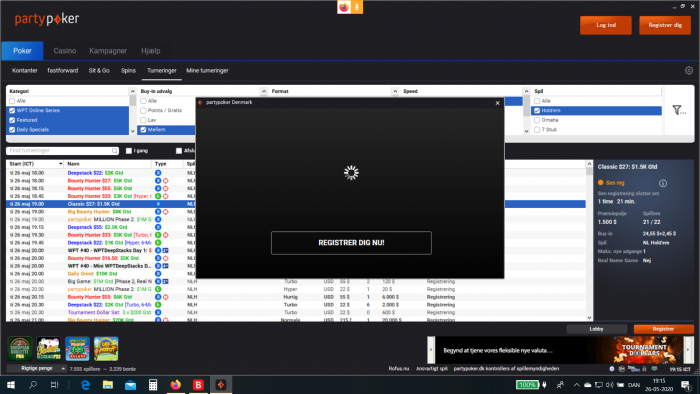Launch the Blackjack casino game icon
The image size is (700, 394).
click(49, 348)
